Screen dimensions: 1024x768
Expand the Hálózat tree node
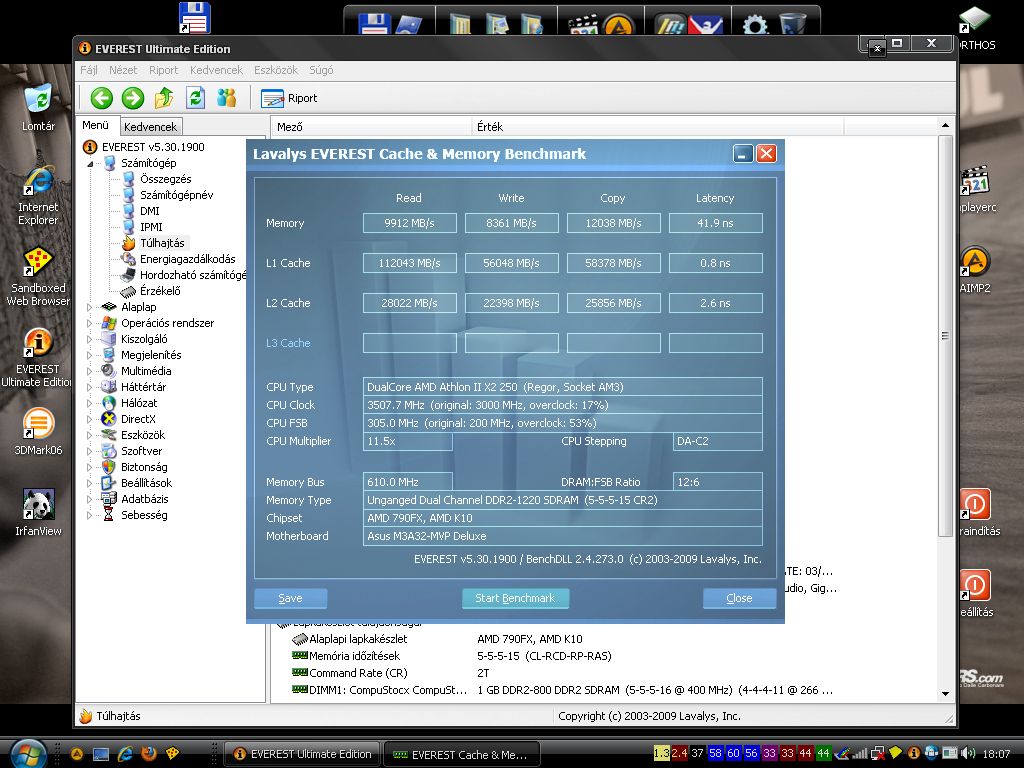click(x=90, y=403)
